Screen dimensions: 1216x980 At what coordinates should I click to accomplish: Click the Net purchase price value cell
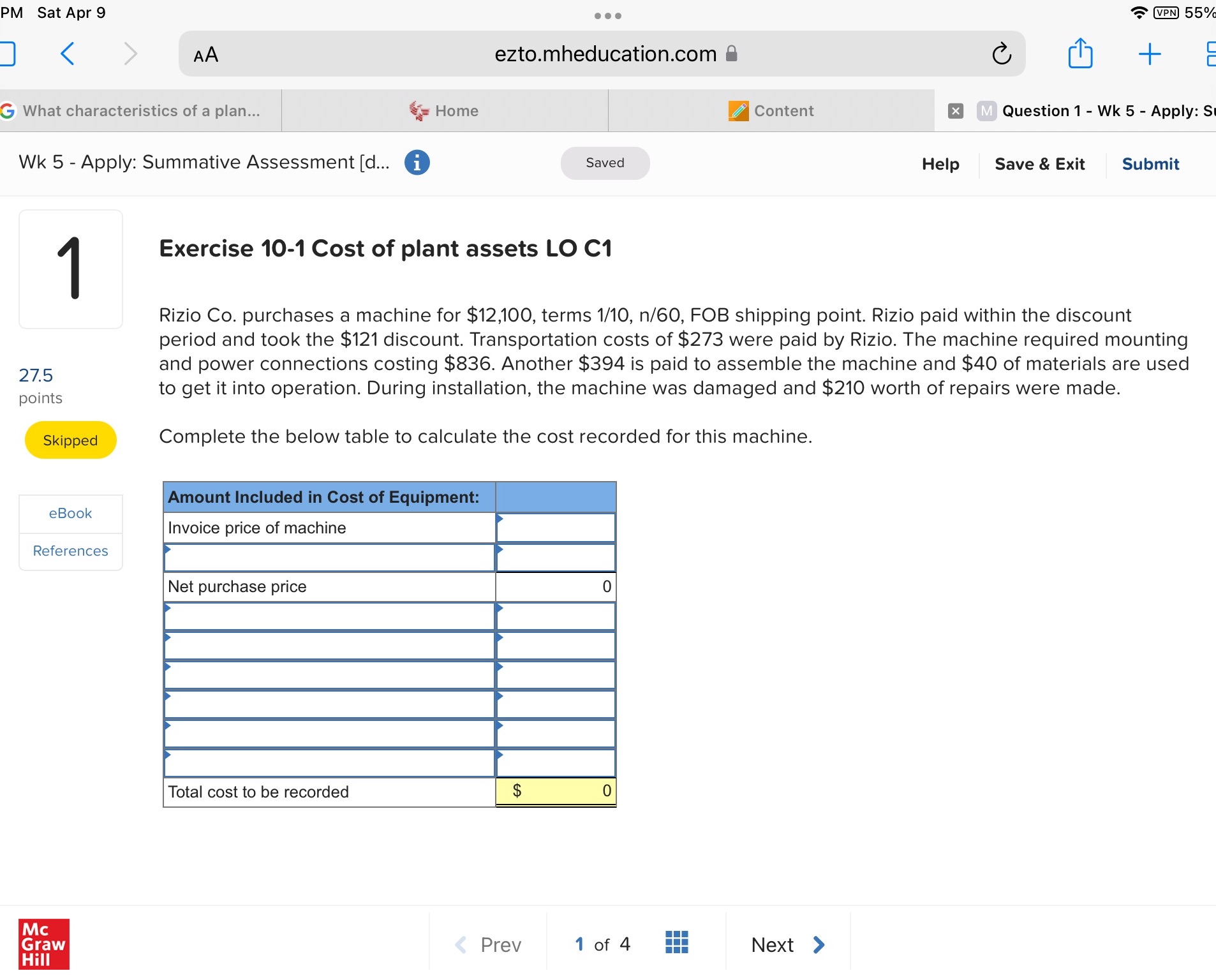[x=556, y=586]
